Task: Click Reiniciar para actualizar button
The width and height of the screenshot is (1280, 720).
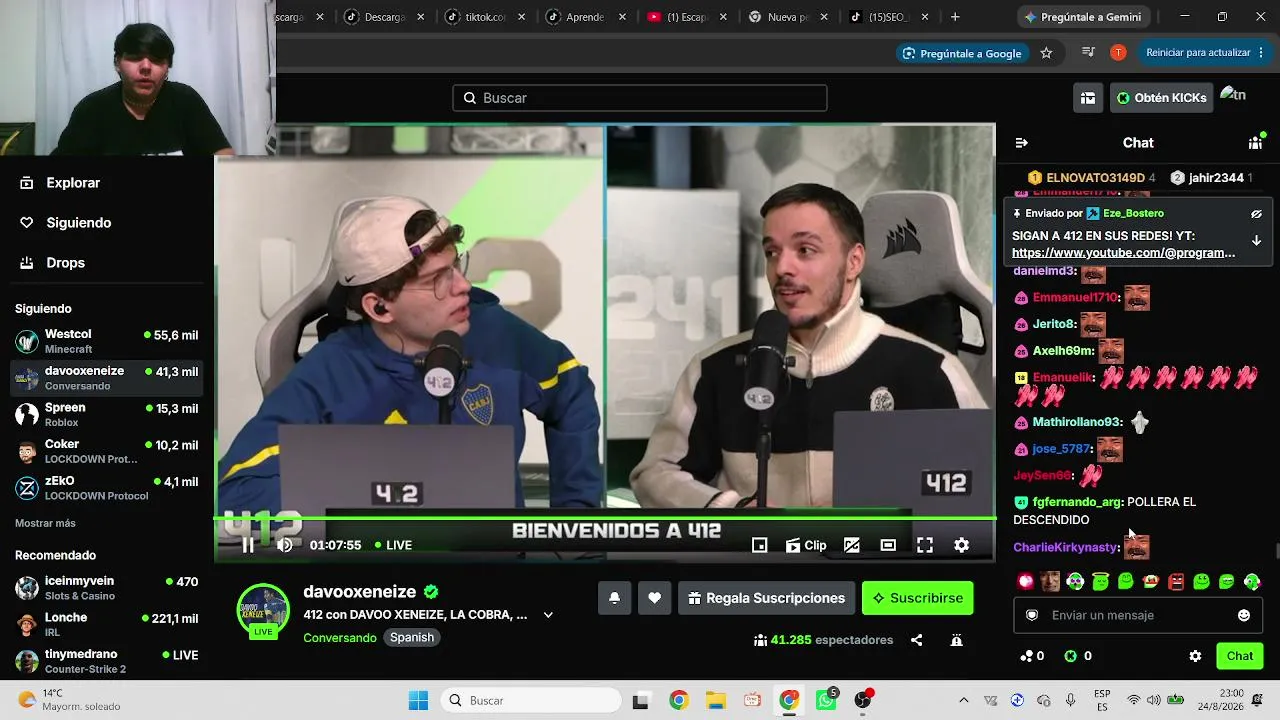Action: tap(1205, 53)
